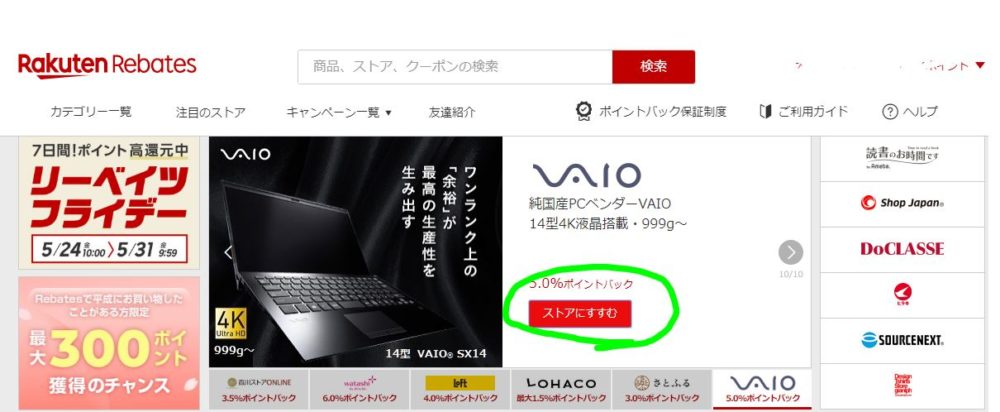Screen dimensions: 1000x412
Task: Open the Shop Japan store logo
Action: click(902, 203)
